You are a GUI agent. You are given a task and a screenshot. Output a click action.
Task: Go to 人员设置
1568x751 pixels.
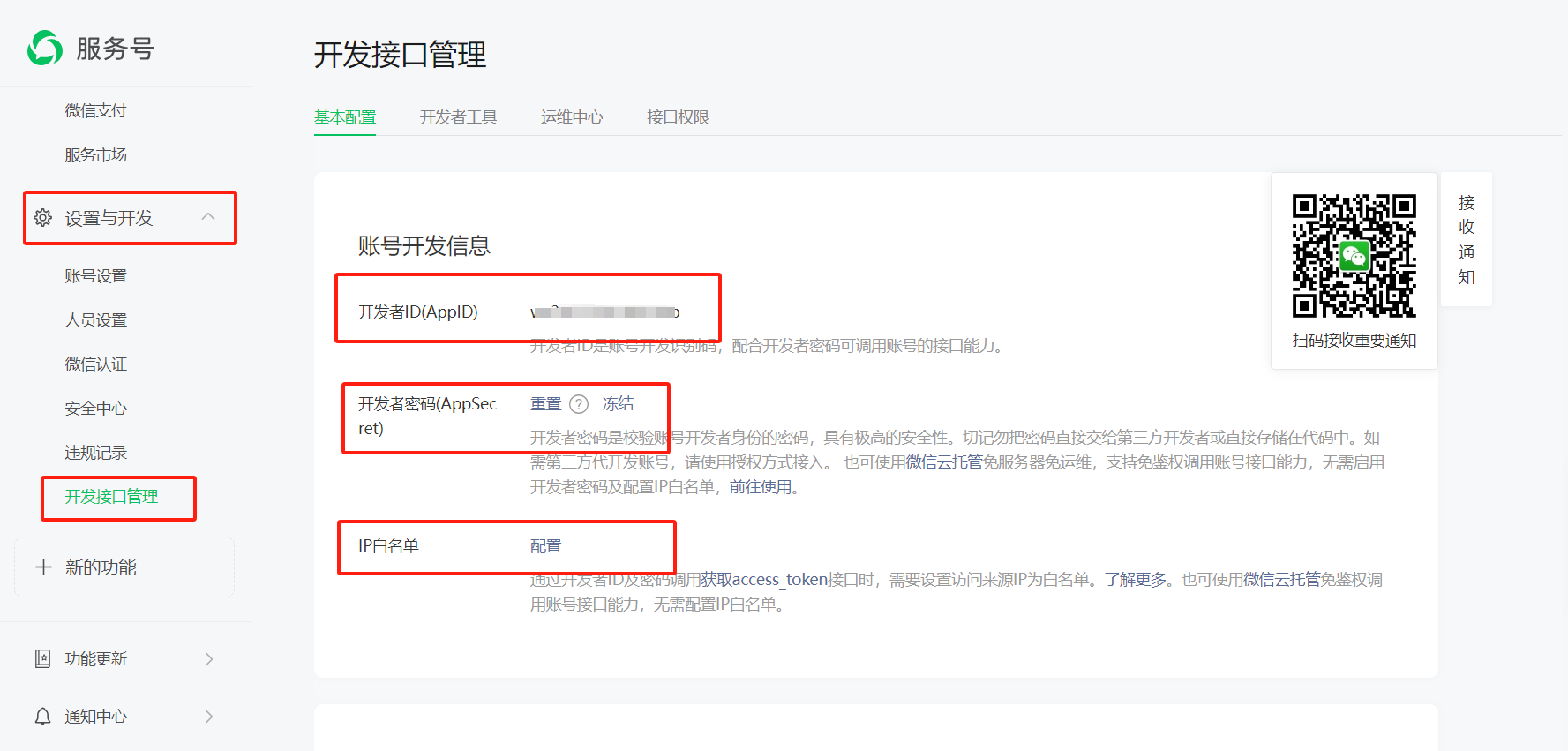(95, 320)
